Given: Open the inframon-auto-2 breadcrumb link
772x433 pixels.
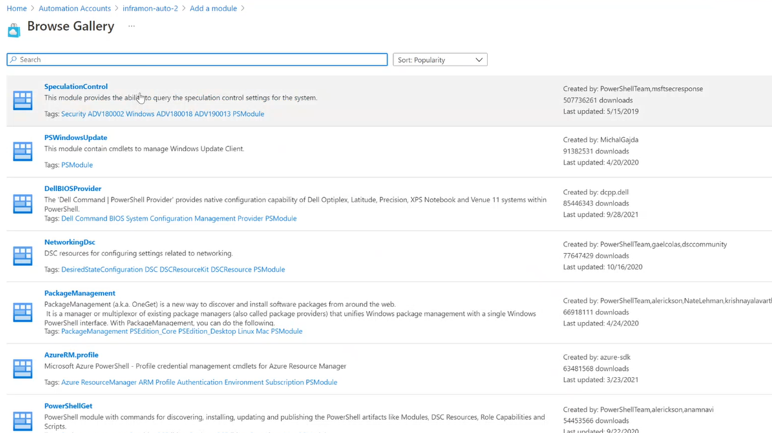Looking at the screenshot, I should 150,8.
